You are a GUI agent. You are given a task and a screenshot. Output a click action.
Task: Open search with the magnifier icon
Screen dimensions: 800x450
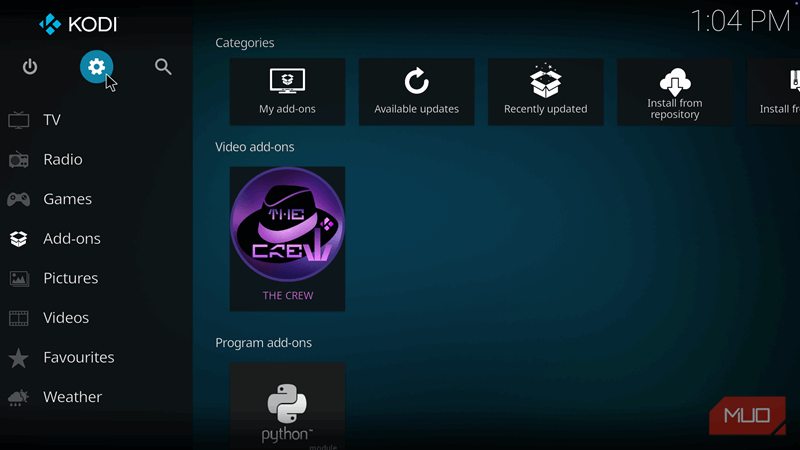tap(163, 67)
